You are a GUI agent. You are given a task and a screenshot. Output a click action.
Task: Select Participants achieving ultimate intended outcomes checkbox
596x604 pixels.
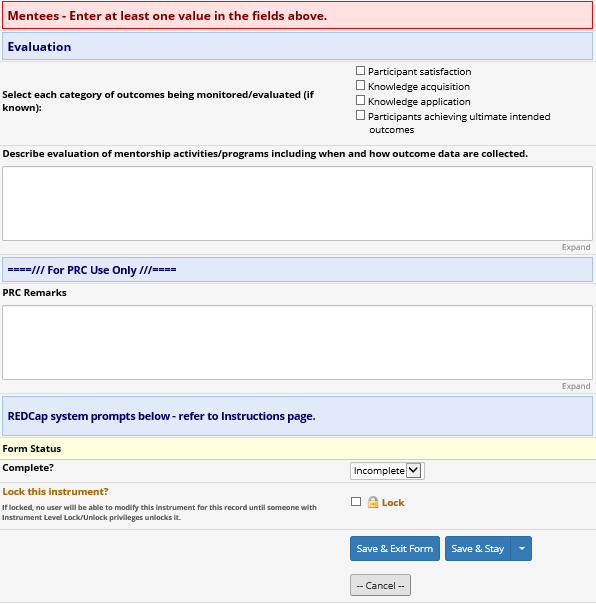tap(360, 116)
